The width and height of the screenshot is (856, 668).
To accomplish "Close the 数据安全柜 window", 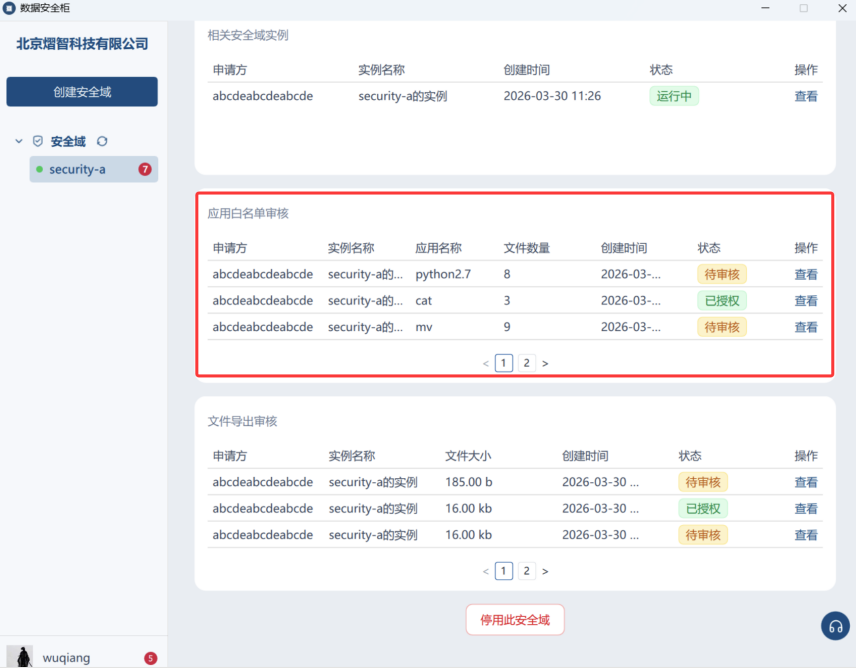I will click(842, 8).
